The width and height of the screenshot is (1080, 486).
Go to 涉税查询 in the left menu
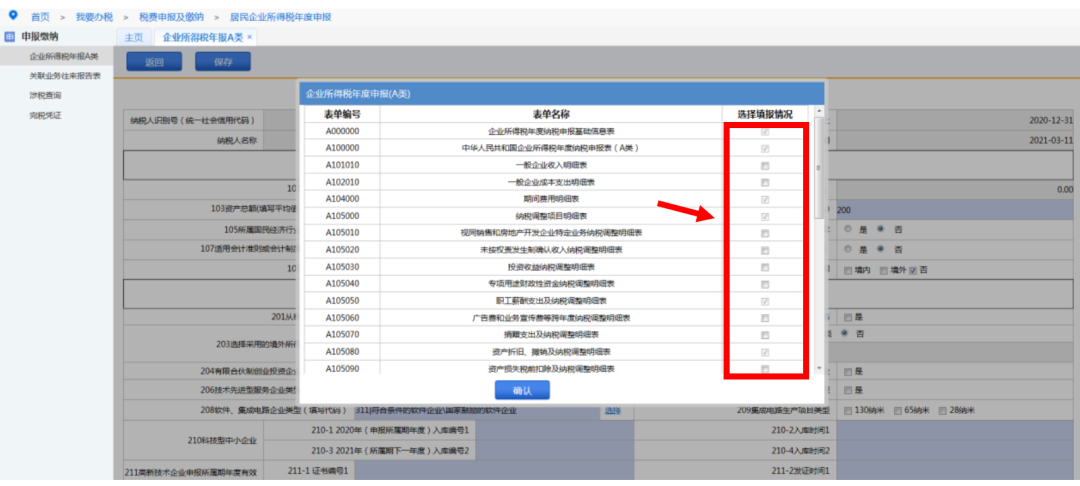point(45,96)
